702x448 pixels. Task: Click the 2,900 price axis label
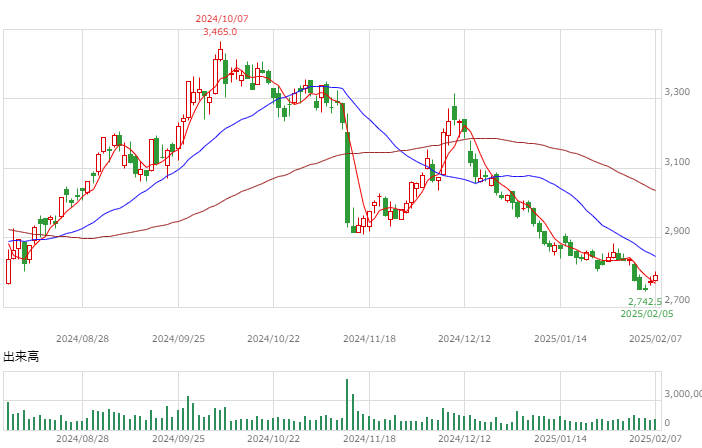pos(677,231)
